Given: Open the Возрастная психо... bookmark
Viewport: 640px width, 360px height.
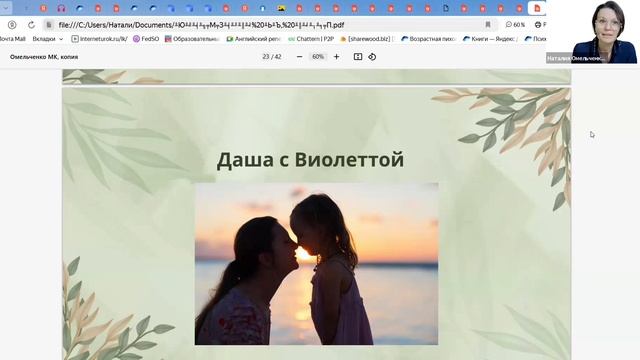Looking at the screenshot, I should (x=428, y=39).
